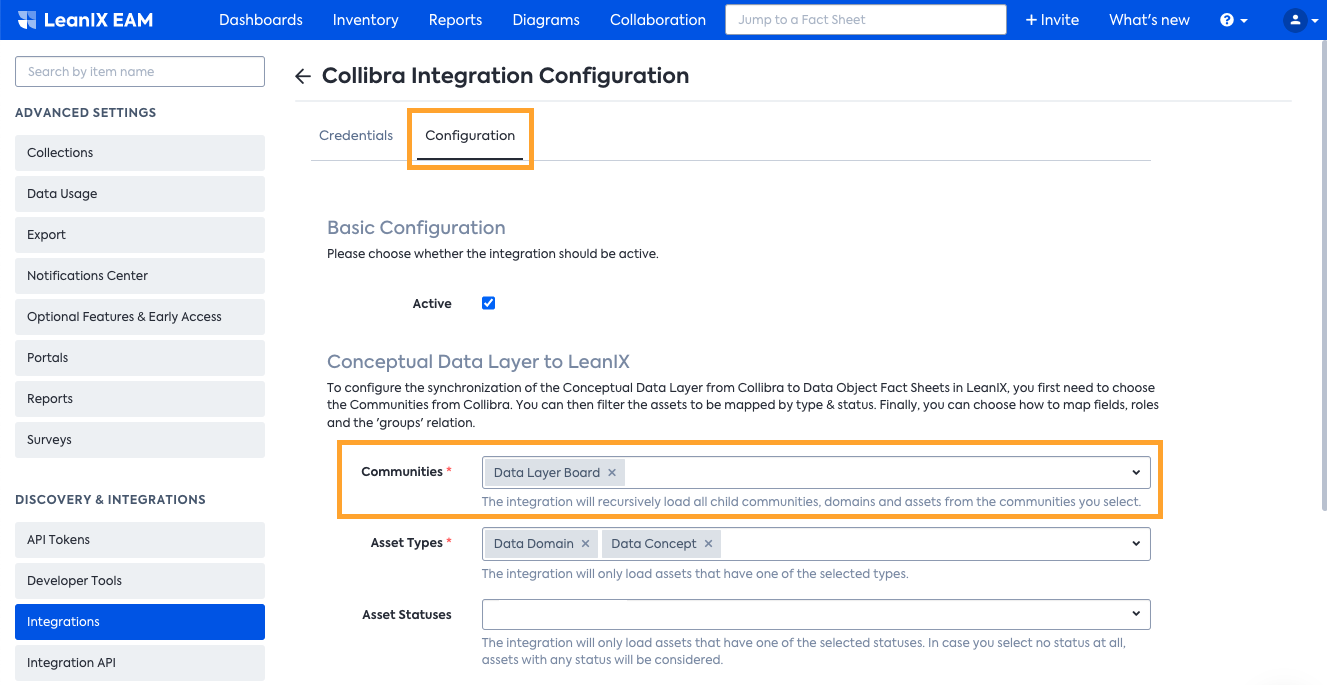Open Developer Tools page

coord(140,581)
